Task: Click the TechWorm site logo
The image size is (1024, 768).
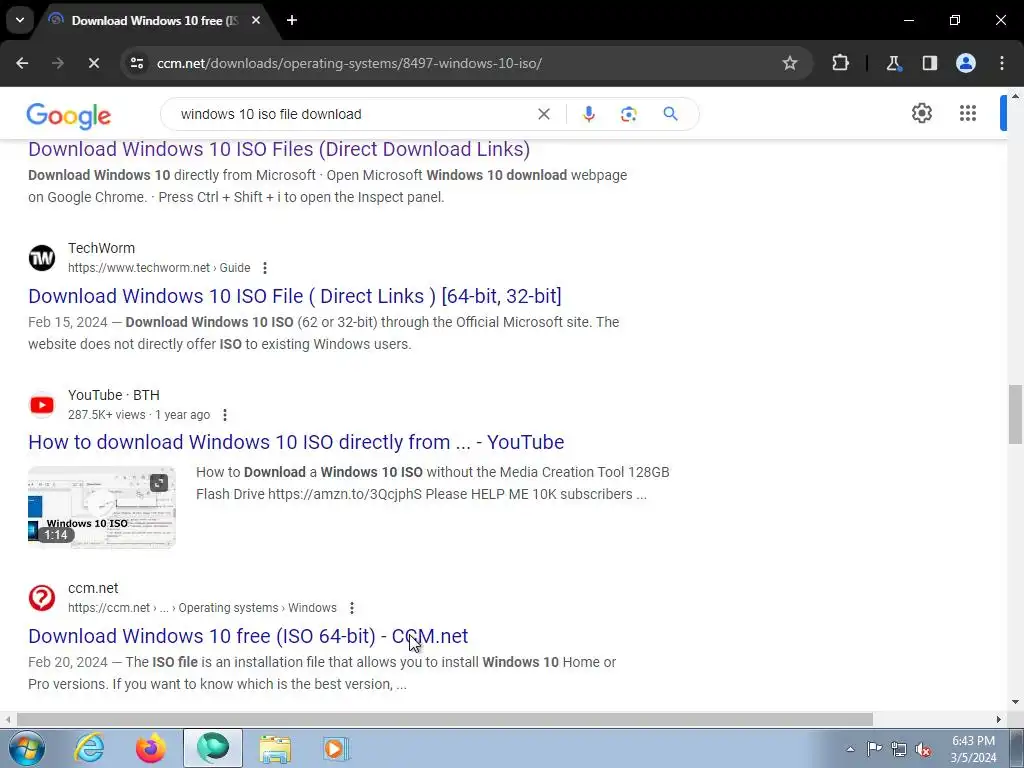Action: pos(42,258)
